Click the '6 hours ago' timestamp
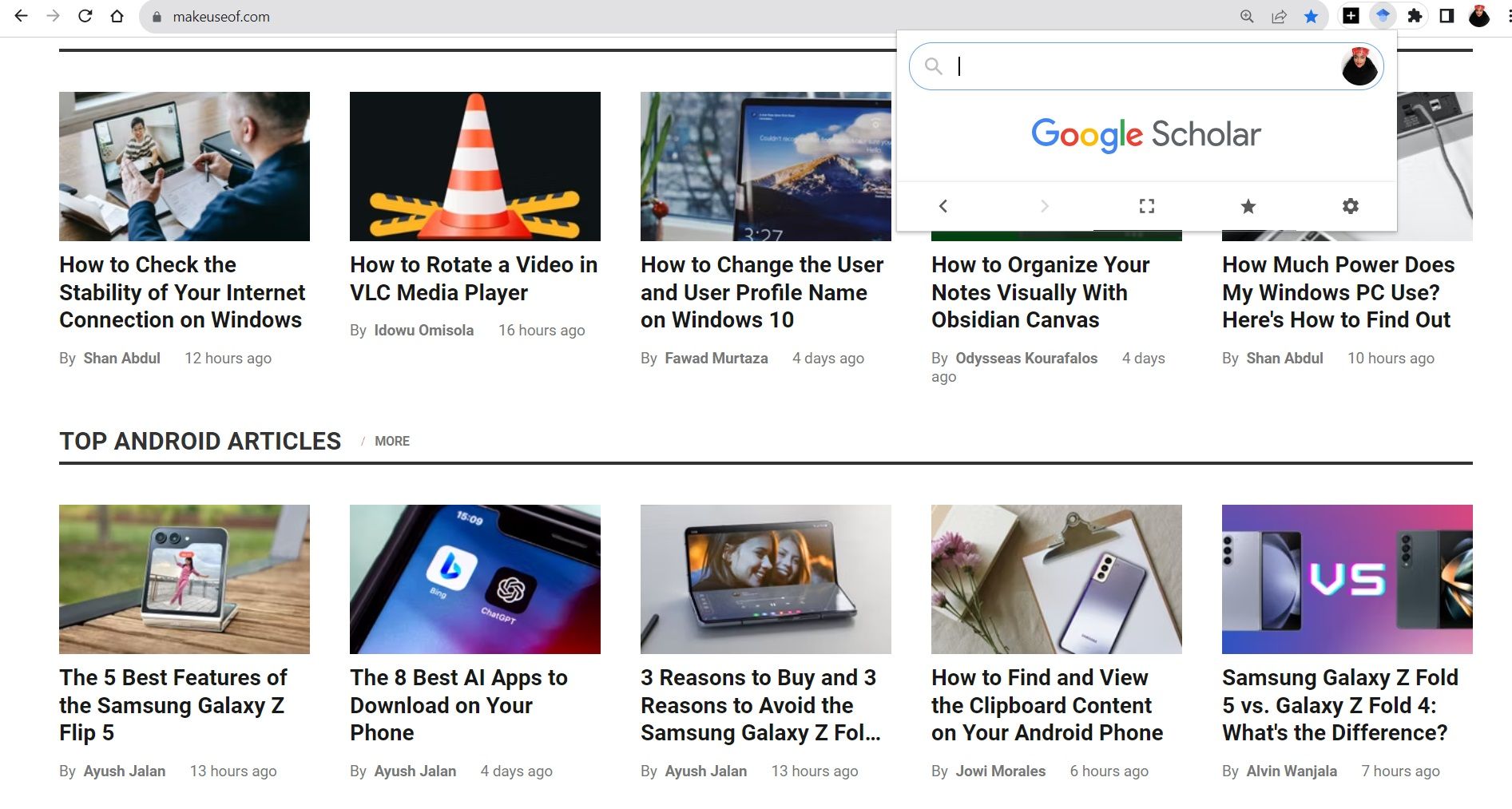Image resolution: width=1512 pixels, height=809 pixels. click(1109, 771)
